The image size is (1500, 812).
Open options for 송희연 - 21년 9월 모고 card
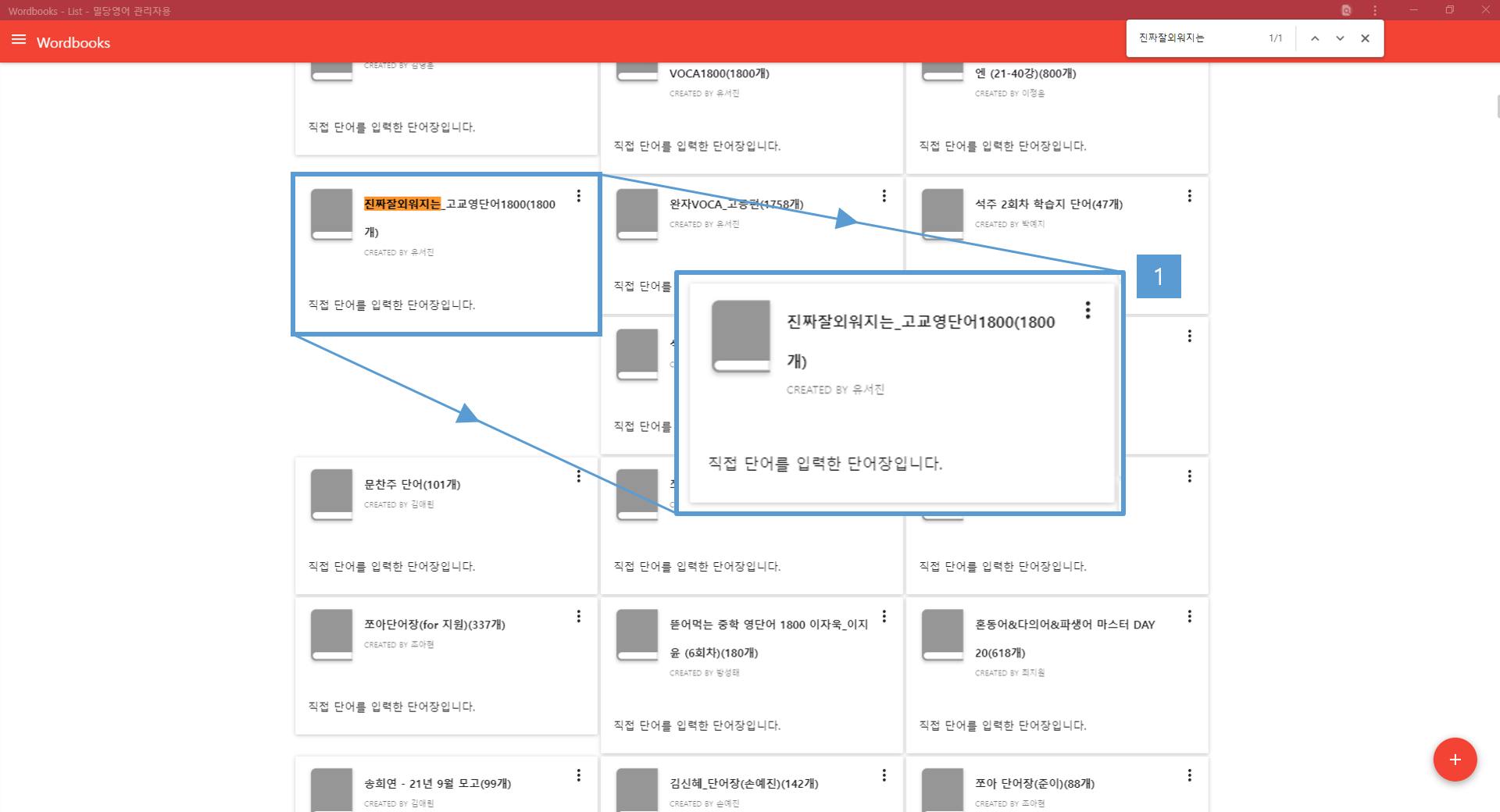point(578,775)
